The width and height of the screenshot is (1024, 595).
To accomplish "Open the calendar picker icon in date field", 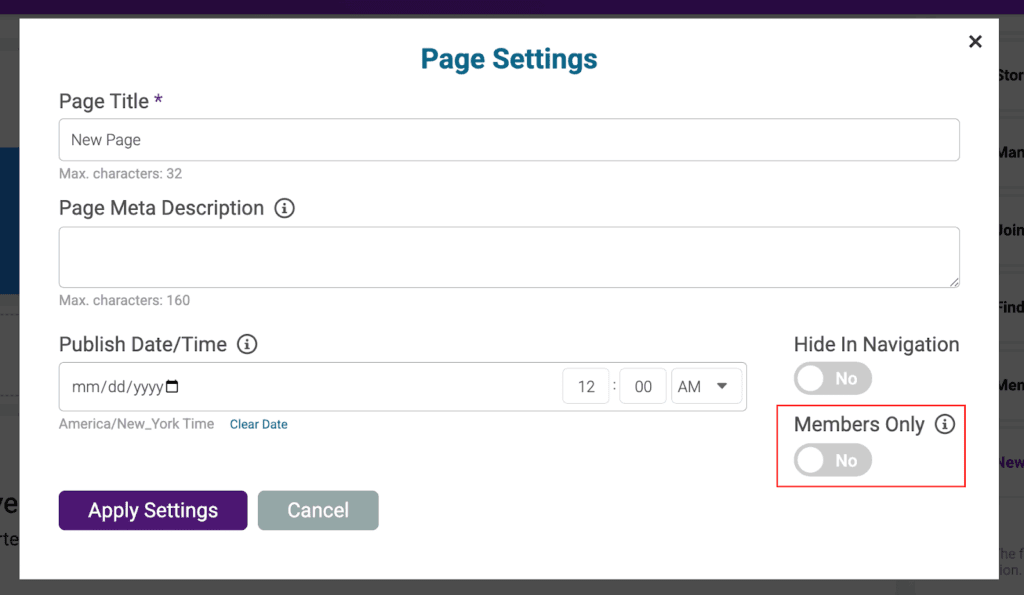I will click(172, 387).
